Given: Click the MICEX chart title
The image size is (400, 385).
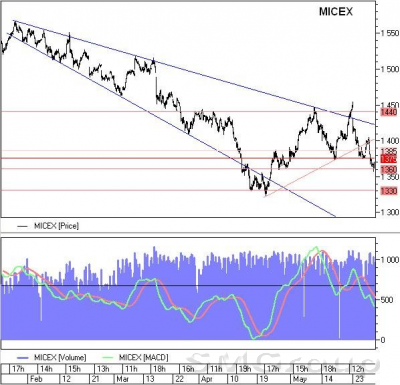Looking at the screenshot, I should (336, 12).
